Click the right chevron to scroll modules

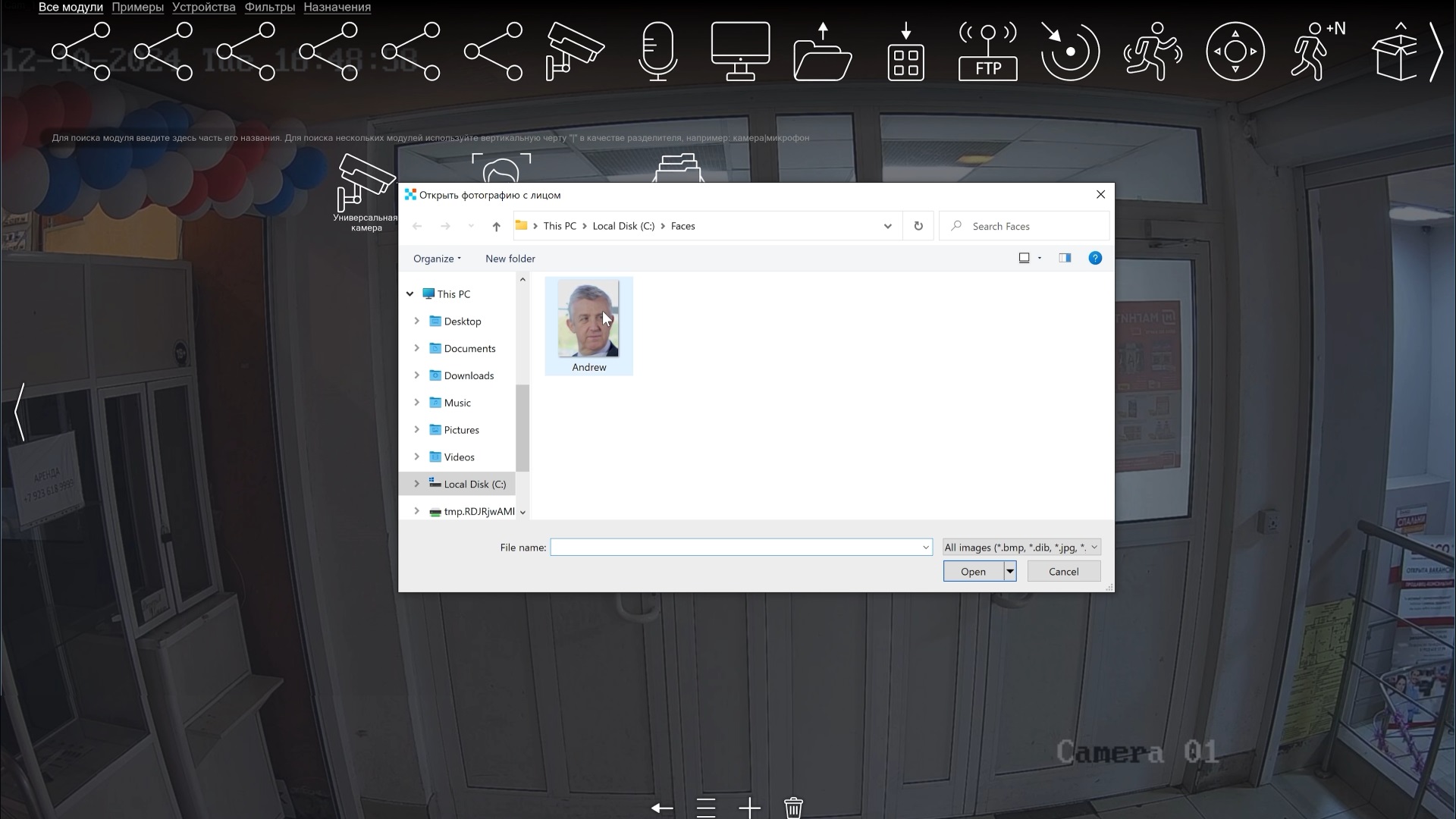(x=1436, y=52)
